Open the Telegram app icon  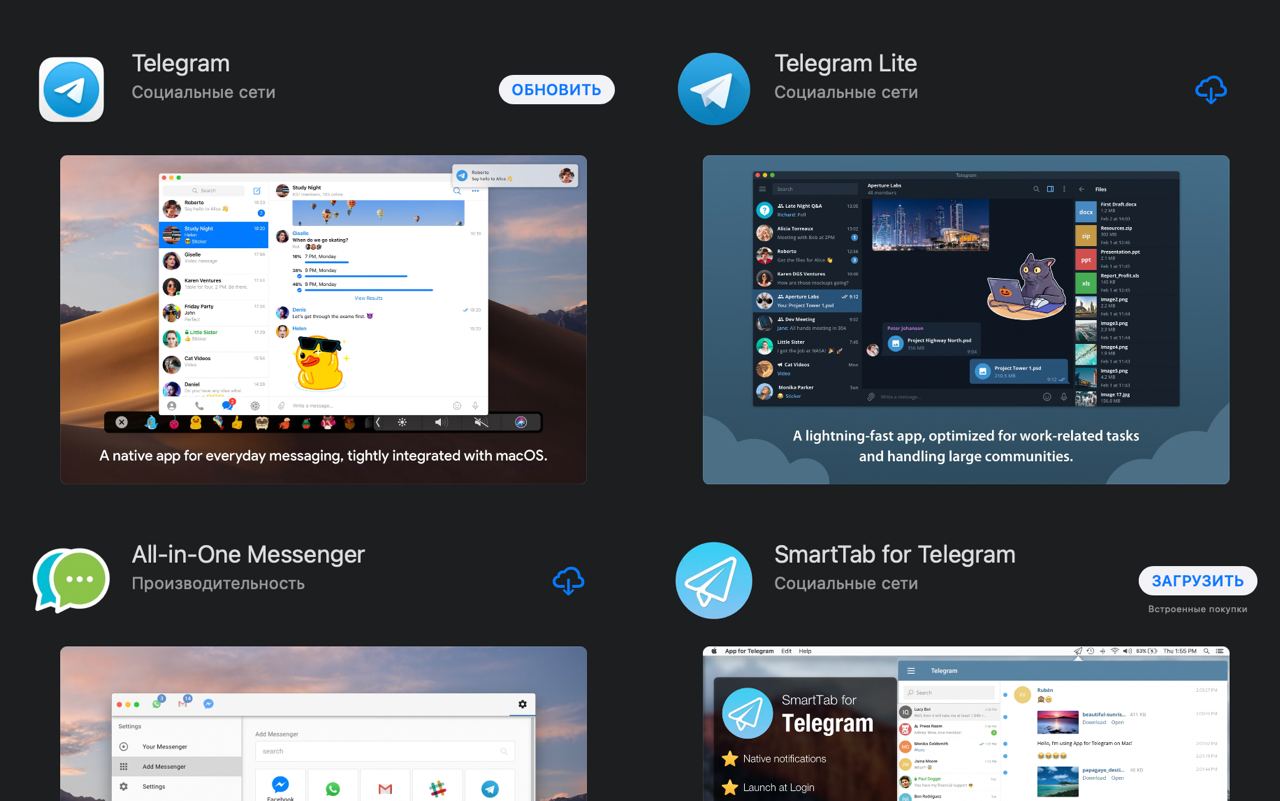pyautogui.click(x=71, y=89)
